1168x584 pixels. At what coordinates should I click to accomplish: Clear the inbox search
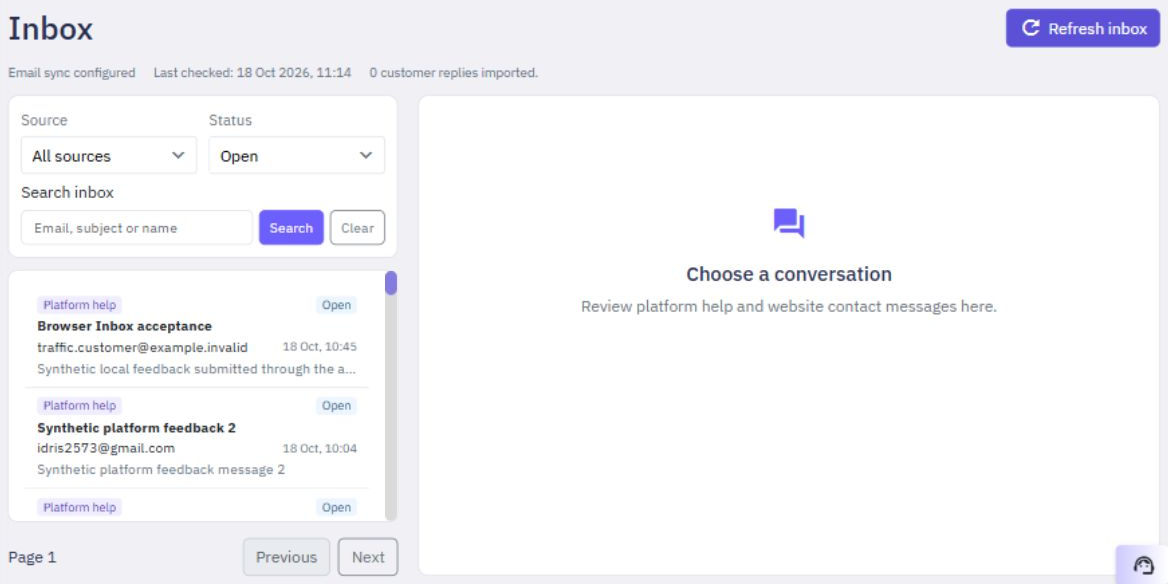pyautogui.click(x=358, y=228)
